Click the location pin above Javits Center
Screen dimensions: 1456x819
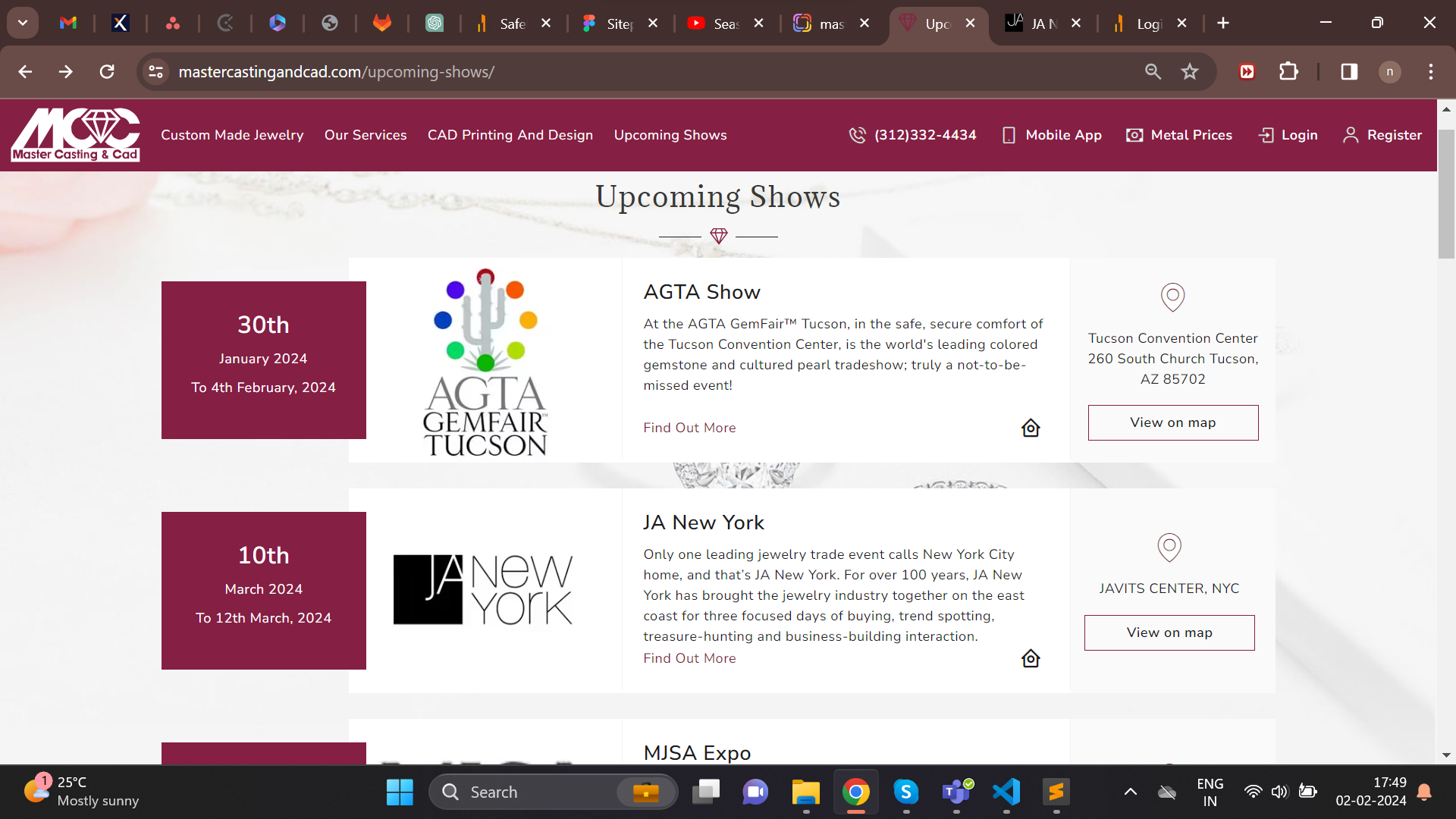click(x=1169, y=547)
